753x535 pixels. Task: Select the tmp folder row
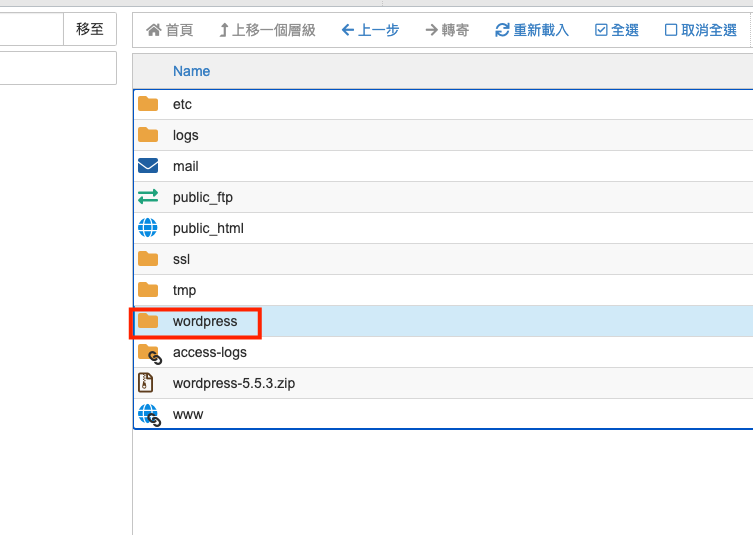coord(443,290)
